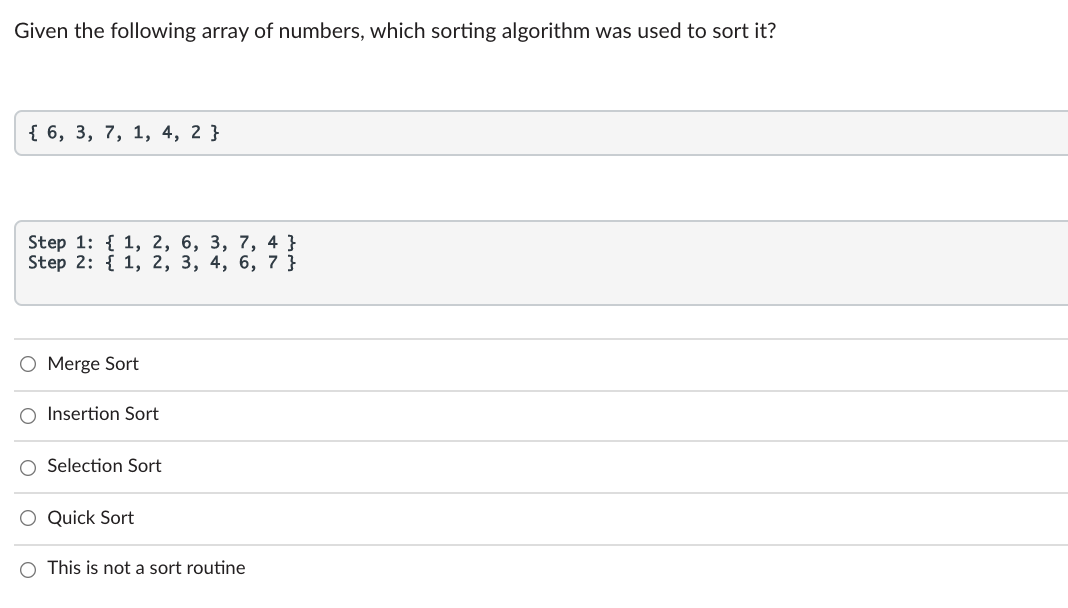This screenshot has height=608, width=1068.
Task: Select the Selection Sort radio button
Action: pos(28,466)
